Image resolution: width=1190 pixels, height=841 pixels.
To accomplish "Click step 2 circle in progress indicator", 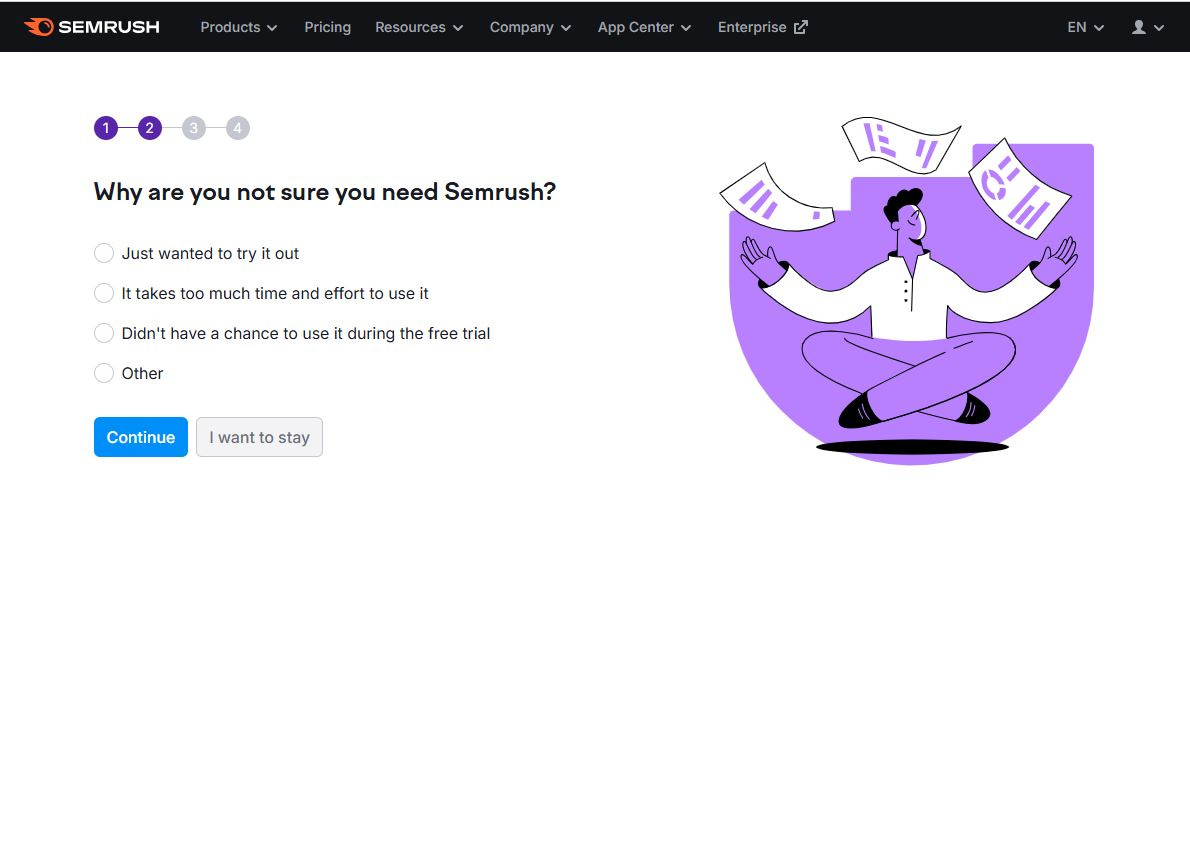I will (150, 128).
